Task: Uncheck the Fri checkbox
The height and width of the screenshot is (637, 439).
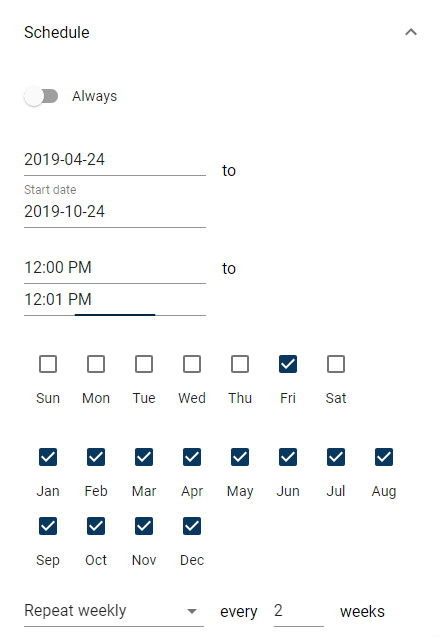Action: point(288,364)
